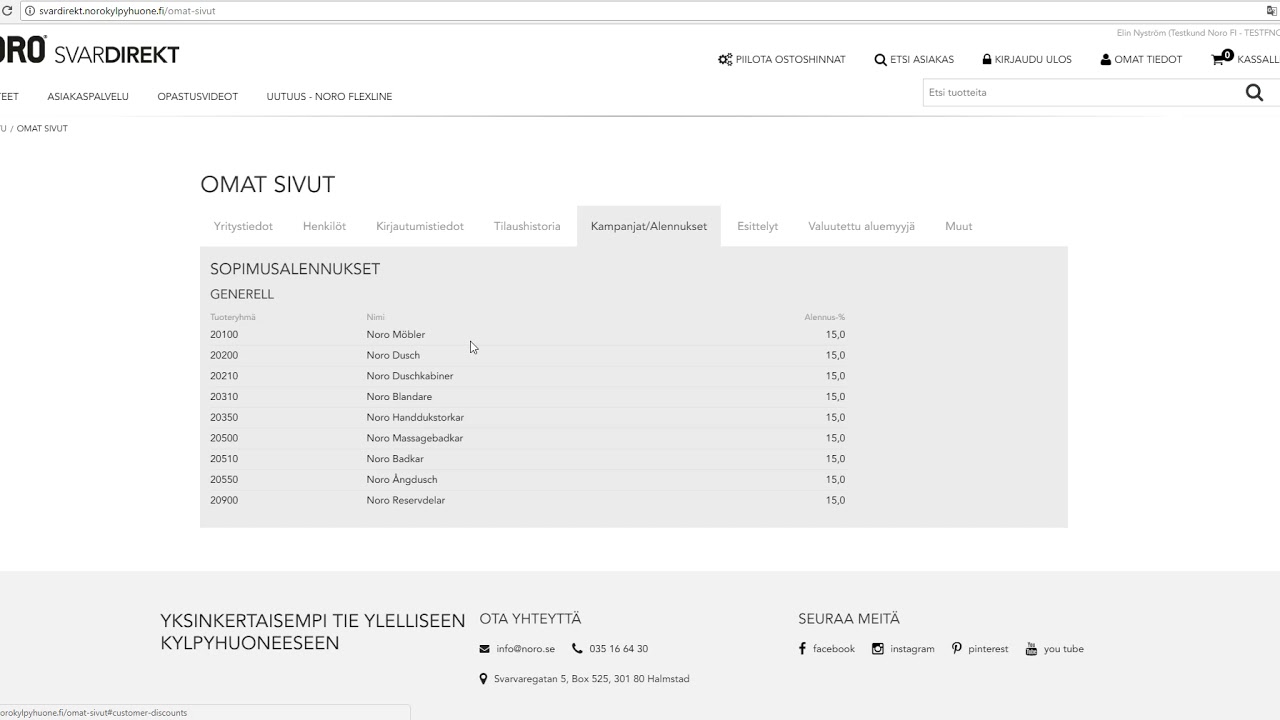Switch to the Yritystiedot tab

tap(243, 226)
